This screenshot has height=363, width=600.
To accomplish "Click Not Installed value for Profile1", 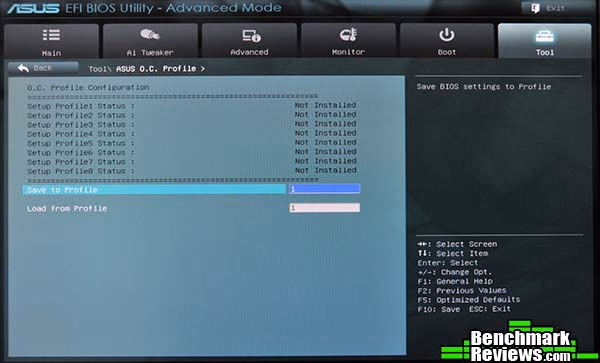I will [x=326, y=105].
